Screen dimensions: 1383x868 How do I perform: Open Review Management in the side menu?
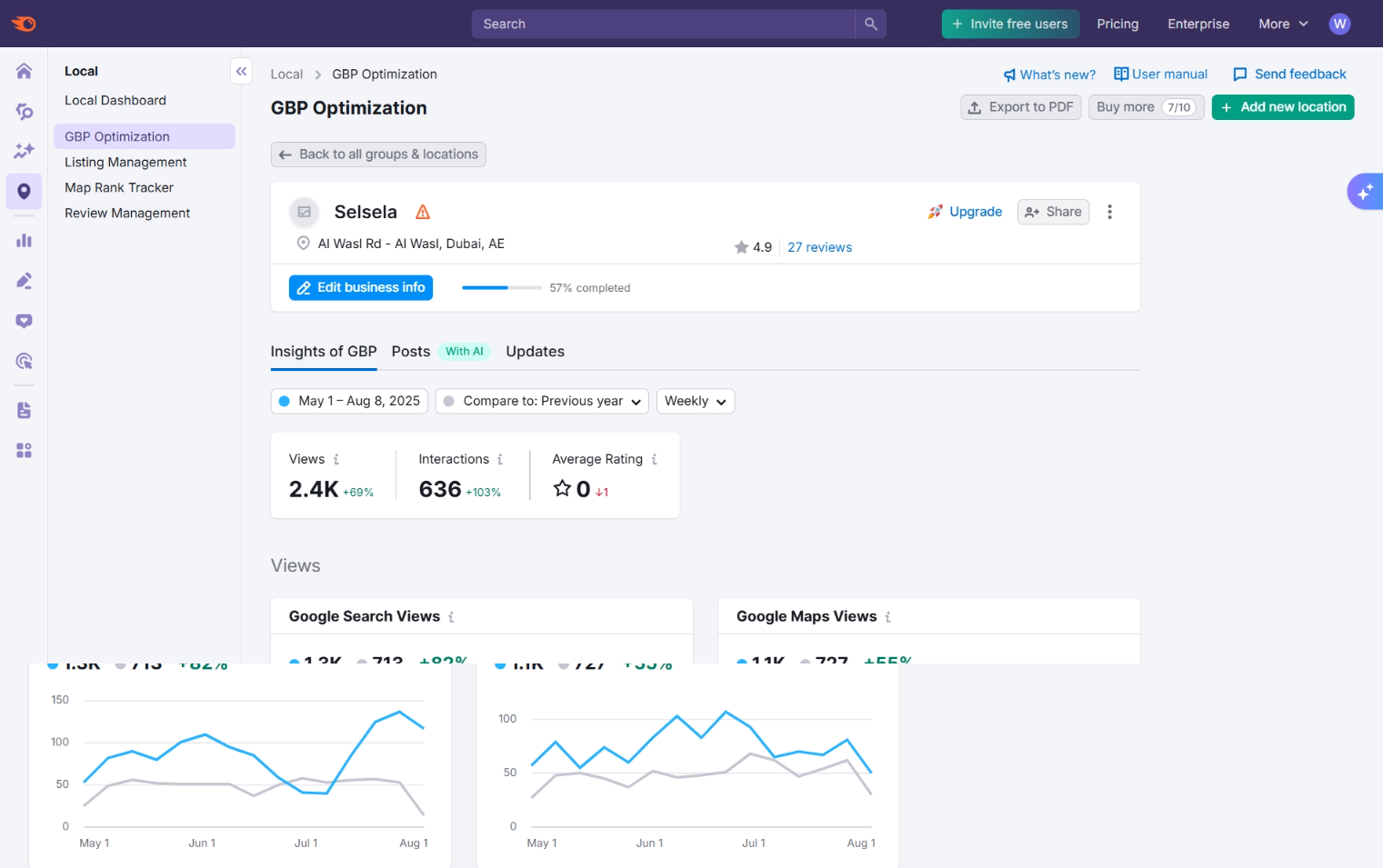coord(127,213)
